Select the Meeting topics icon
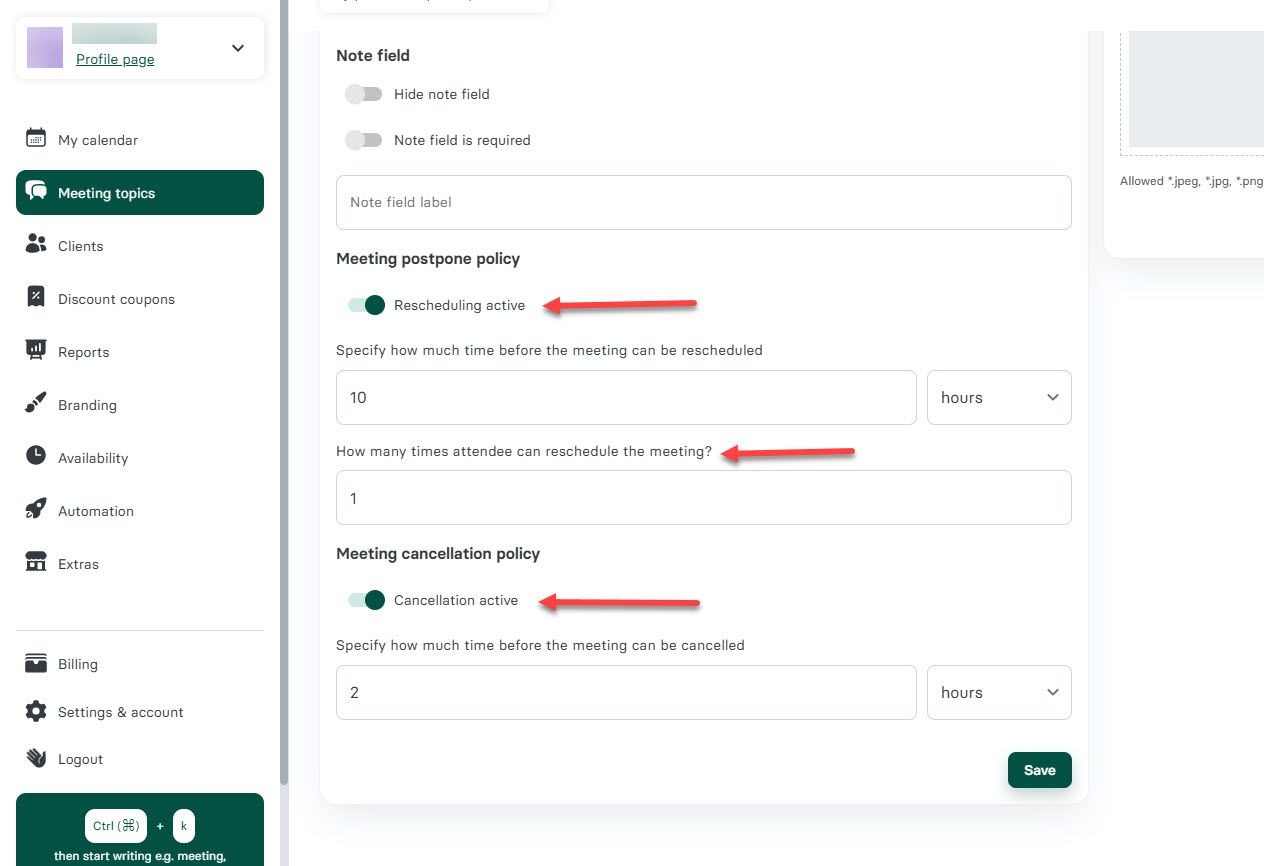This screenshot has height=866, width=1264. [x=36, y=192]
